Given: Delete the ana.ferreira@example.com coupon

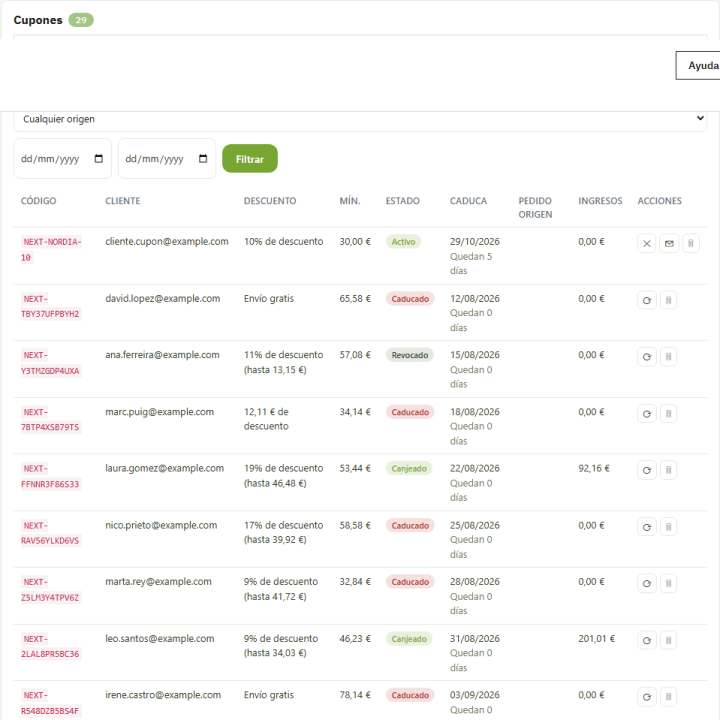Looking at the screenshot, I should [669, 357].
